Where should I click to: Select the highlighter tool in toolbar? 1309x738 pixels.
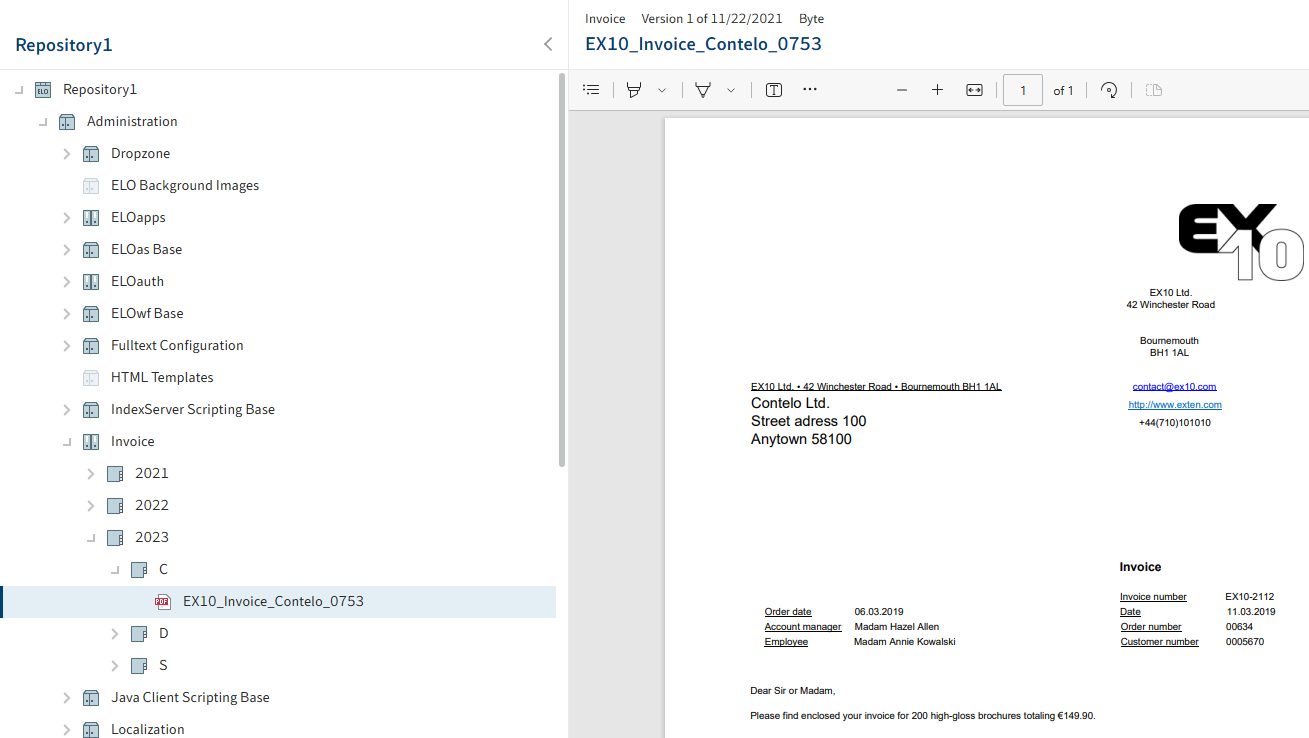(x=633, y=90)
